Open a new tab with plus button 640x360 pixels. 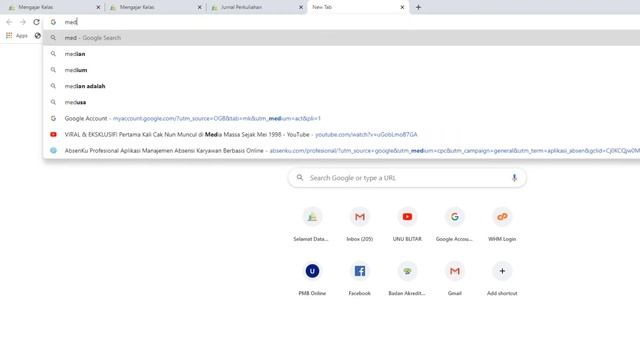[x=418, y=7]
